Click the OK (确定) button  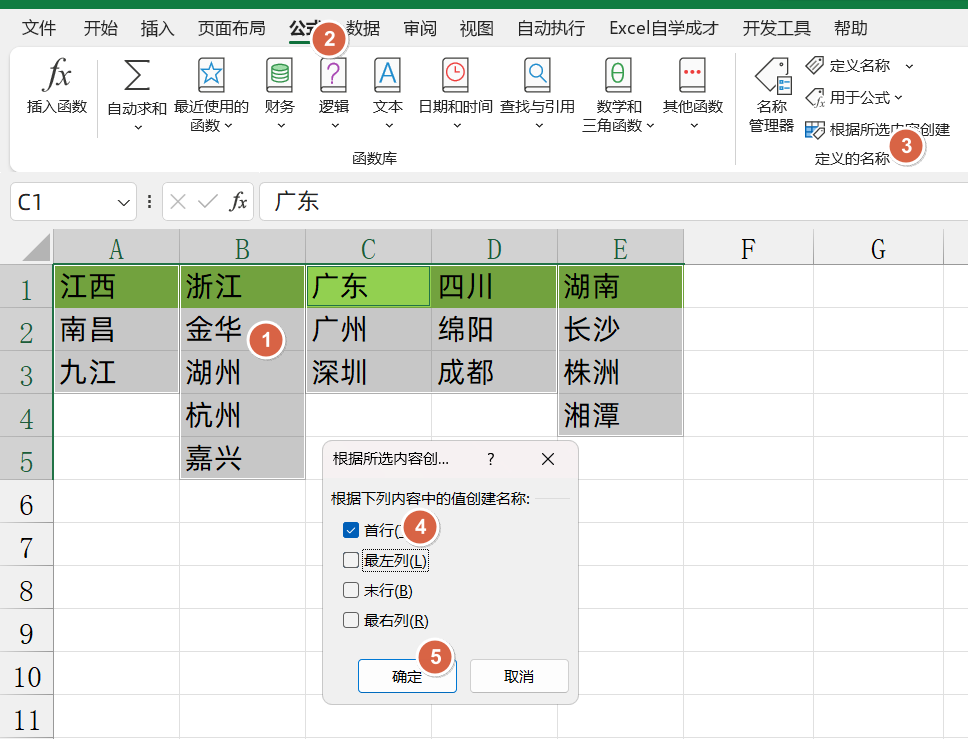tap(407, 676)
